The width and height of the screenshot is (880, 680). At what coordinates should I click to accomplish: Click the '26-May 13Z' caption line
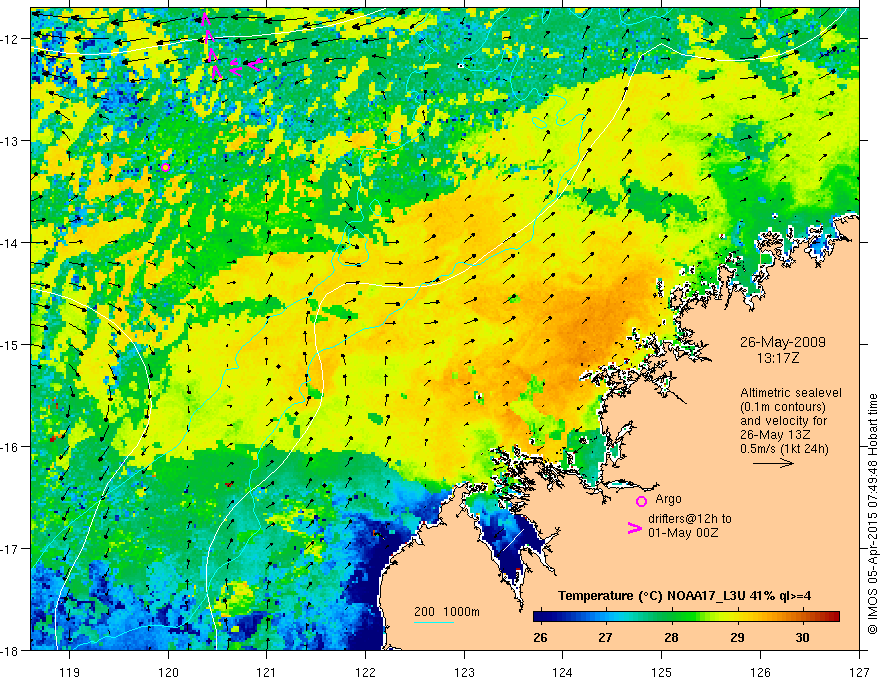[x=774, y=435]
